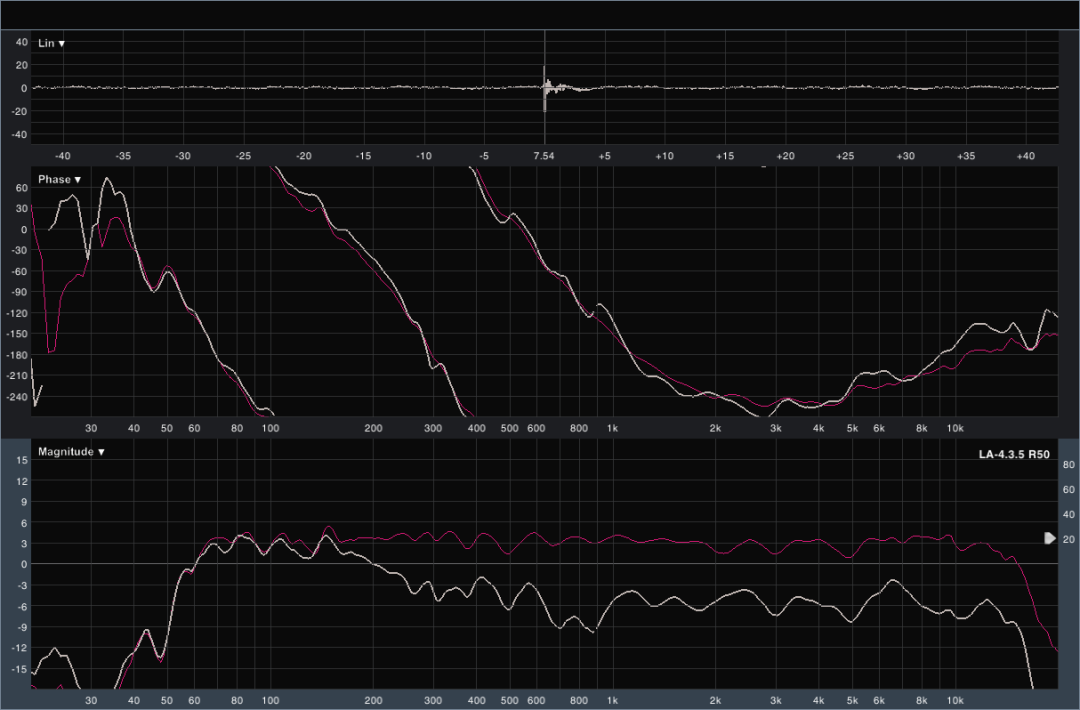Click the -120 phase axis label
This screenshot has width=1080, height=710.
tap(17, 313)
